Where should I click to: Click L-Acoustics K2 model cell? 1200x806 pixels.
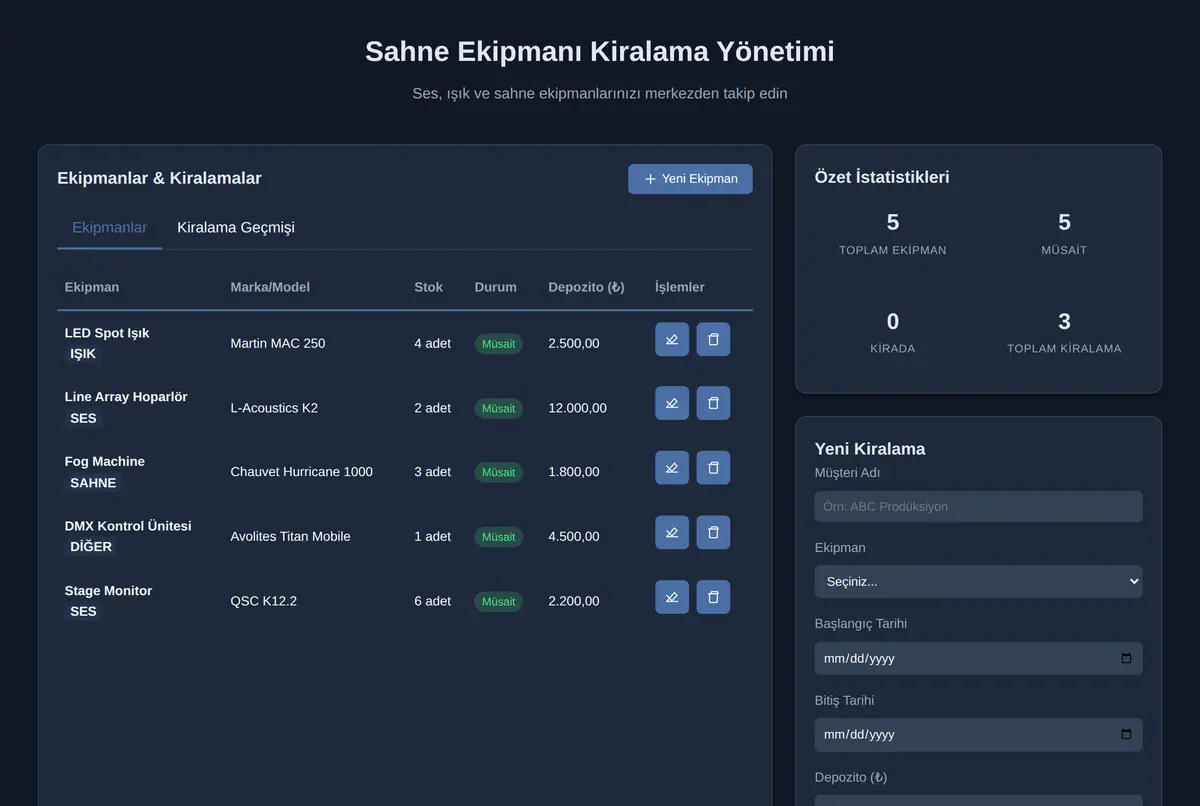tap(274, 408)
